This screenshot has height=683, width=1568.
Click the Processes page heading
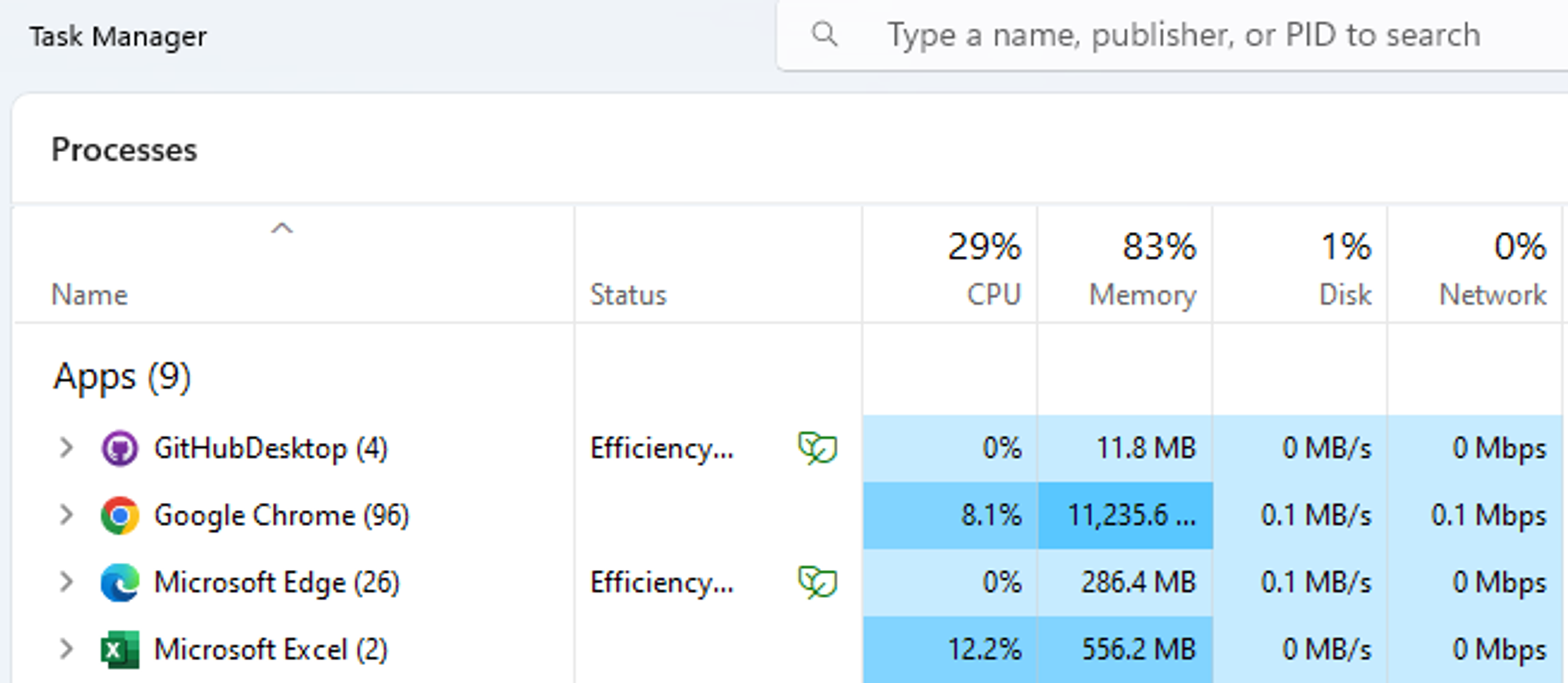click(x=124, y=149)
